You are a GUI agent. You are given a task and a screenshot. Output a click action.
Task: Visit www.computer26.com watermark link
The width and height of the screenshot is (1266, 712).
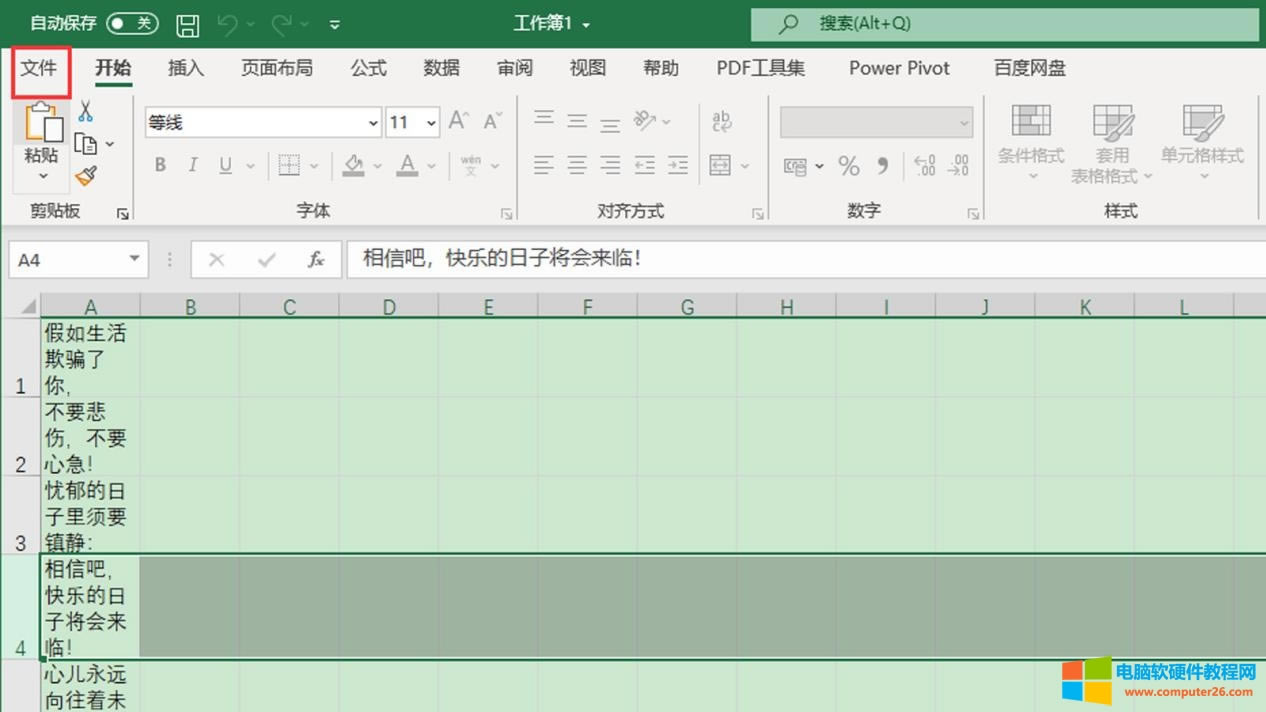(x=1188, y=692)
